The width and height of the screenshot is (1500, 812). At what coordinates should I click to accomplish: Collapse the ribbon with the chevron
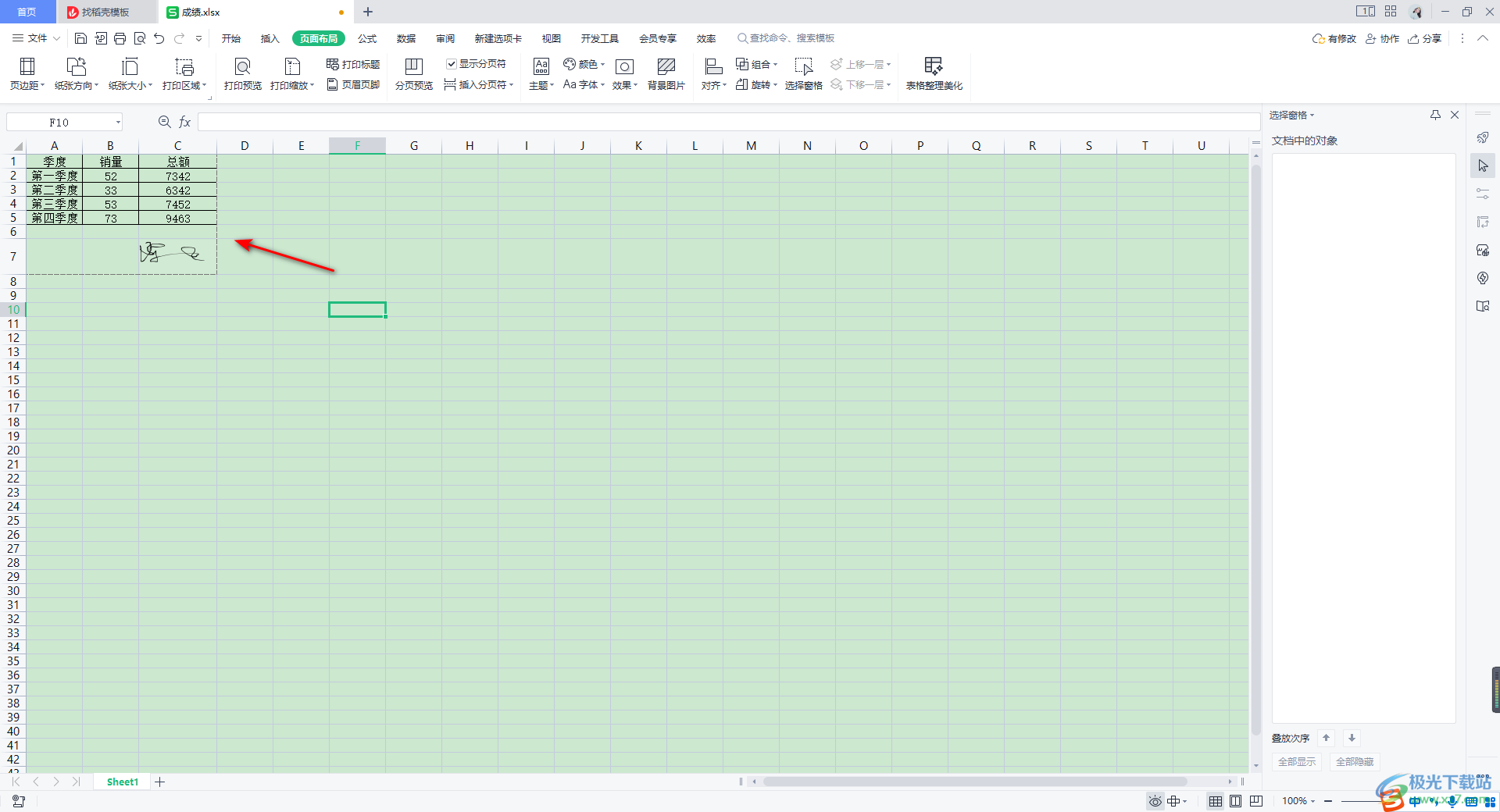[1483, 38]
